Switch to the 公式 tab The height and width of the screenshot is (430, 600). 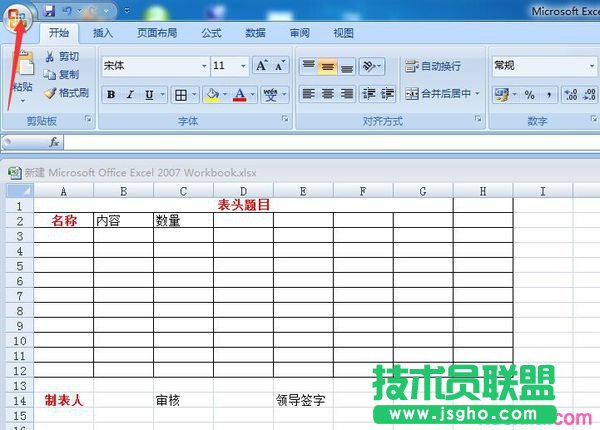[x=211, y=33]
